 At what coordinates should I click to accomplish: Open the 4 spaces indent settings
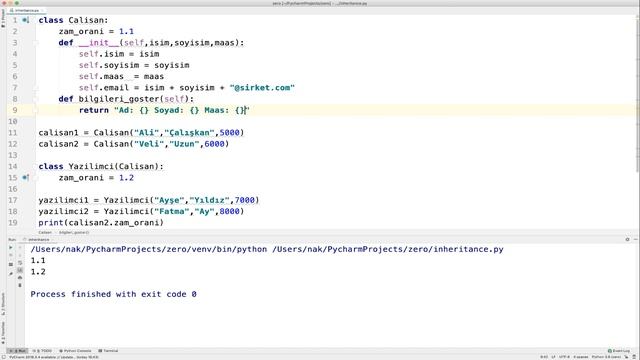pos(580,357)
